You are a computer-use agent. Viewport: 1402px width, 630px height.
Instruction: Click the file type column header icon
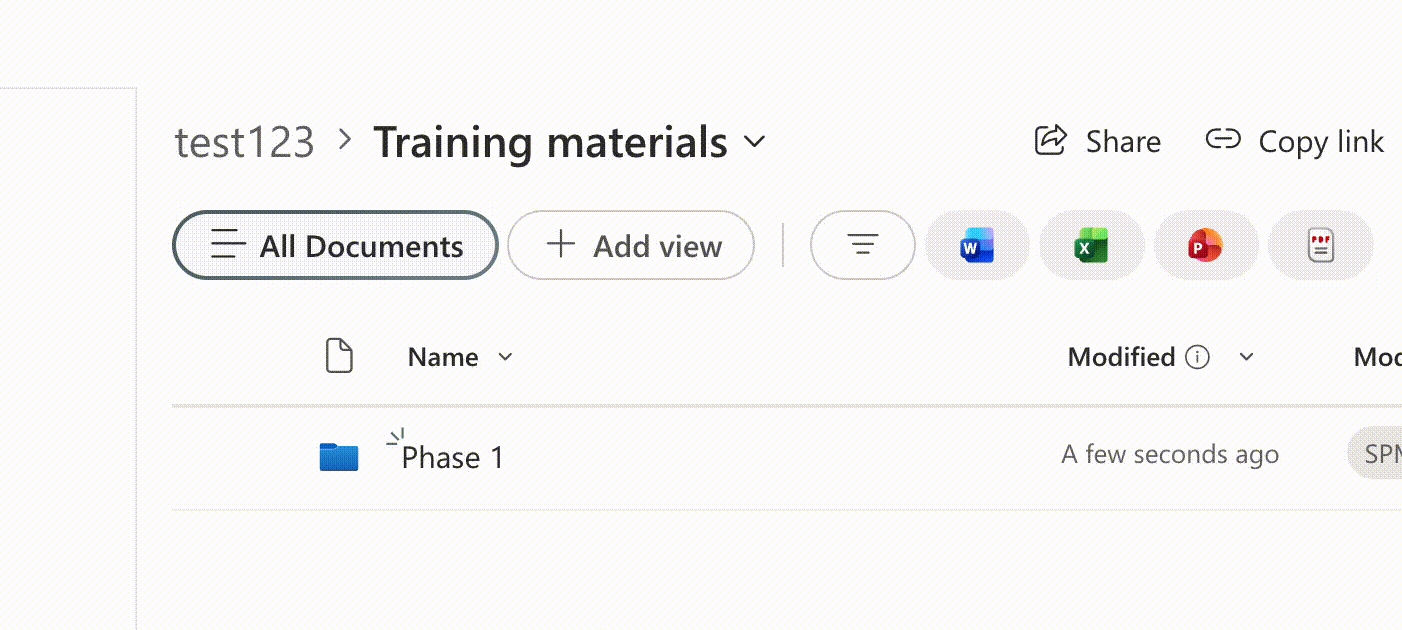(x=339, y=356)
